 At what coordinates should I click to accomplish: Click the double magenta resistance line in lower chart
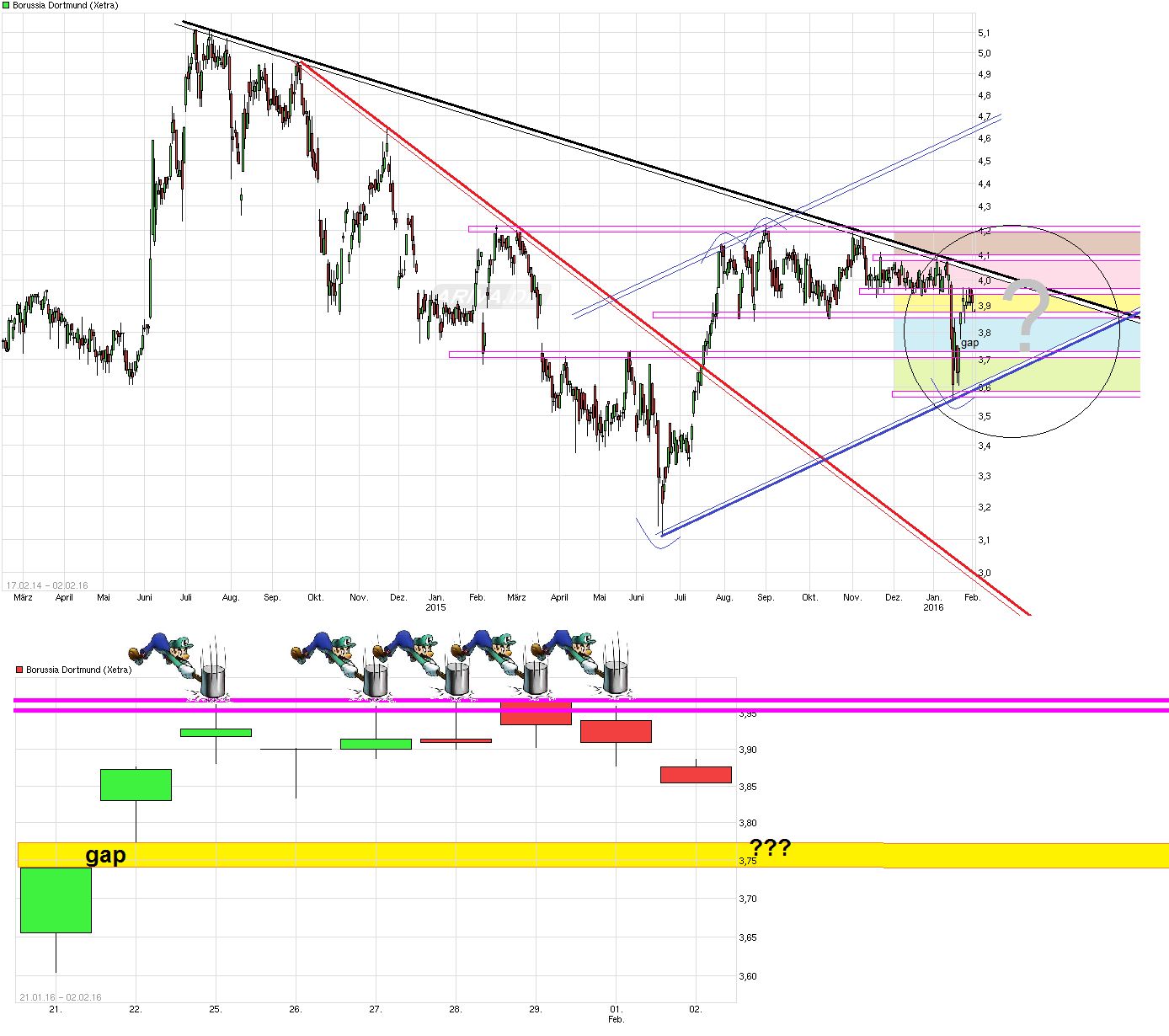pyautogui.click(x=591, y=705)
